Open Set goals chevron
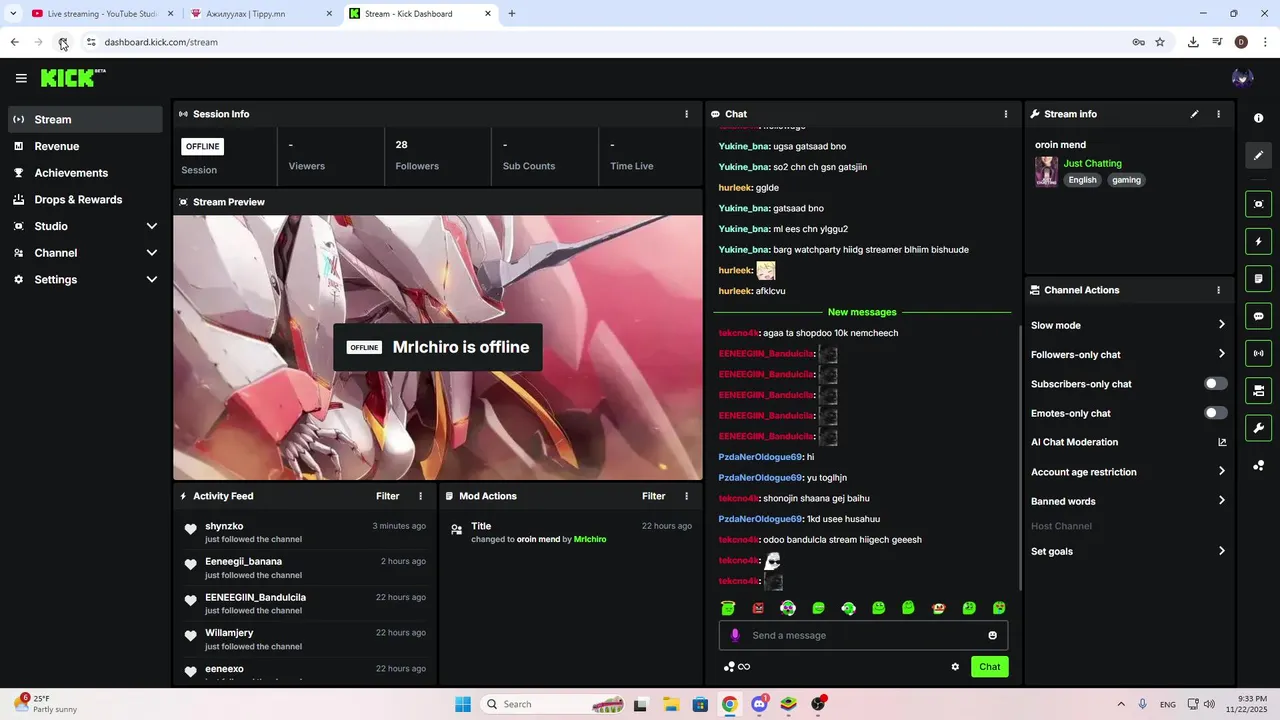The width and height of the screenshot is (1280, 720). (x=1221, y=551)
